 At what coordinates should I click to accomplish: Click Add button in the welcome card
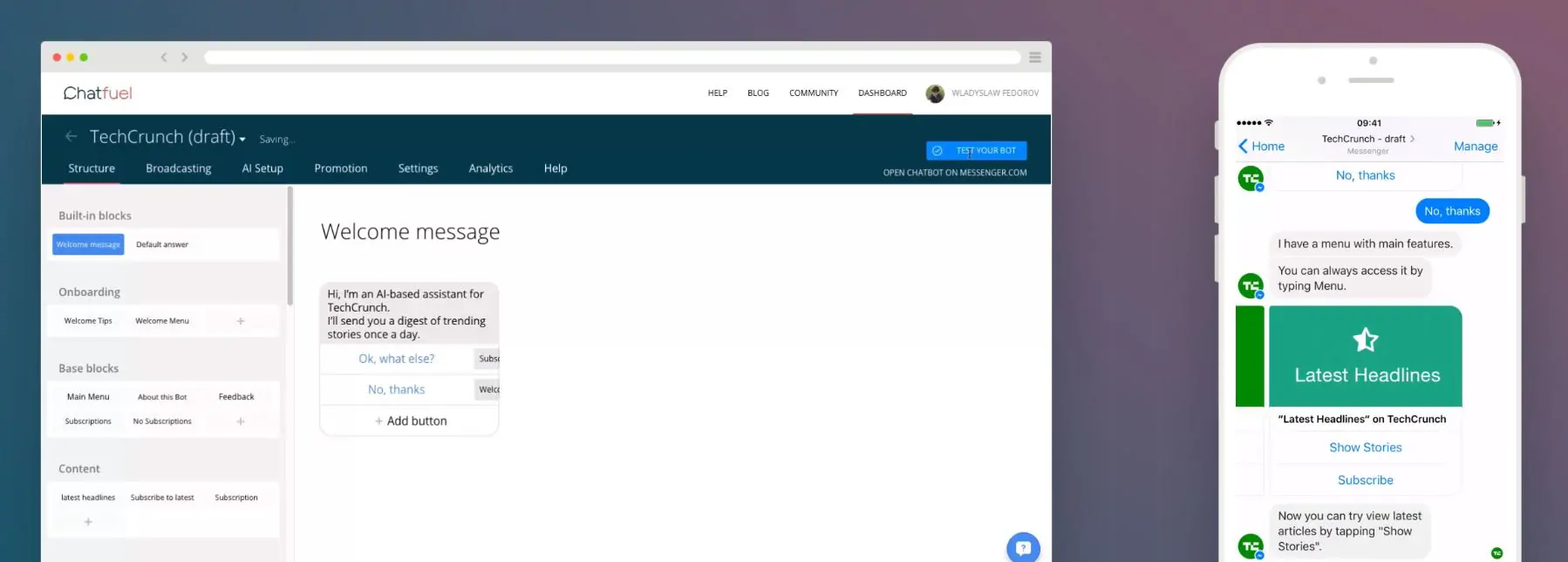click(410, 421)
